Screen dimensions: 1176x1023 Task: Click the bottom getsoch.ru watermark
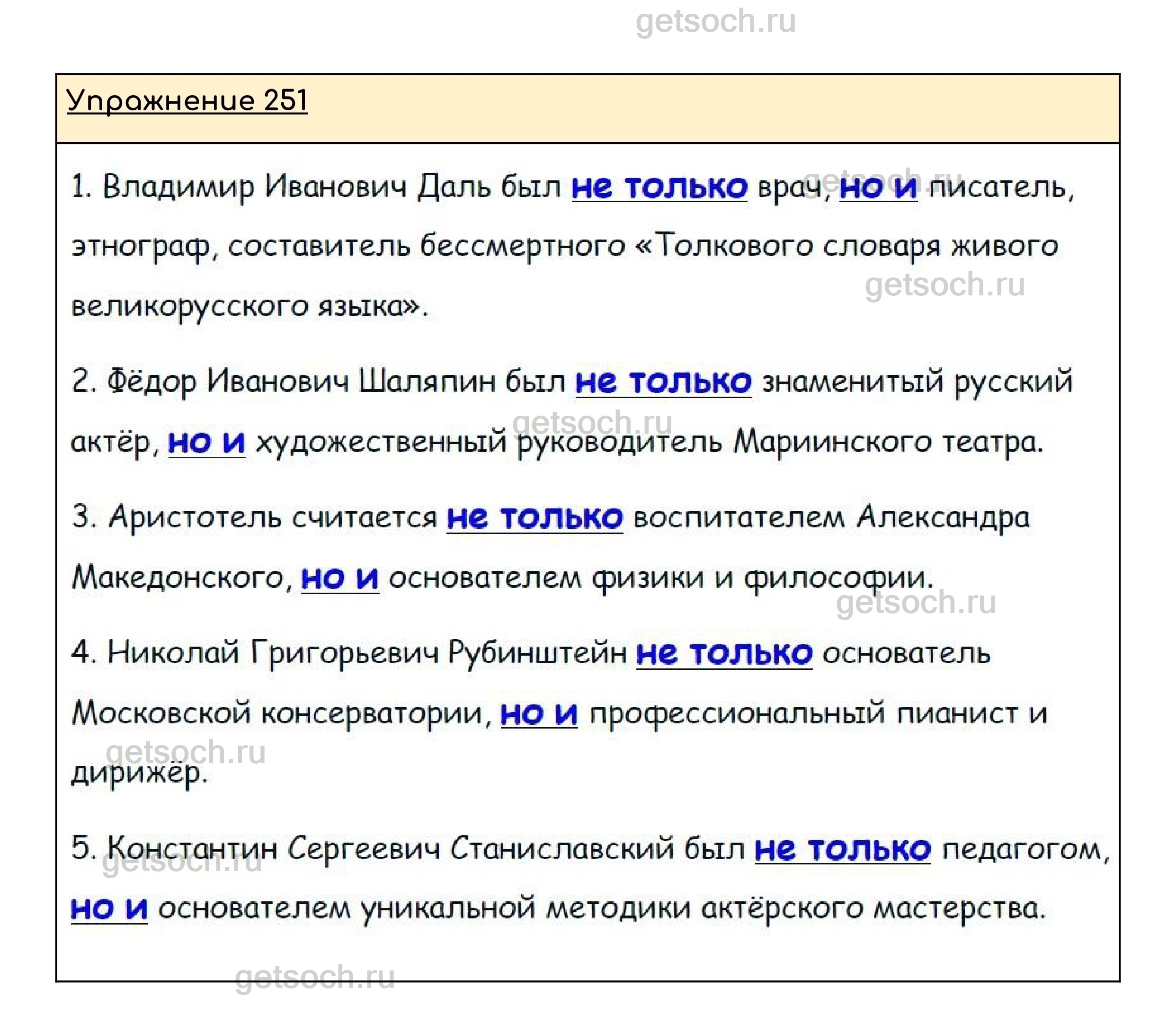tap(314, 976)
